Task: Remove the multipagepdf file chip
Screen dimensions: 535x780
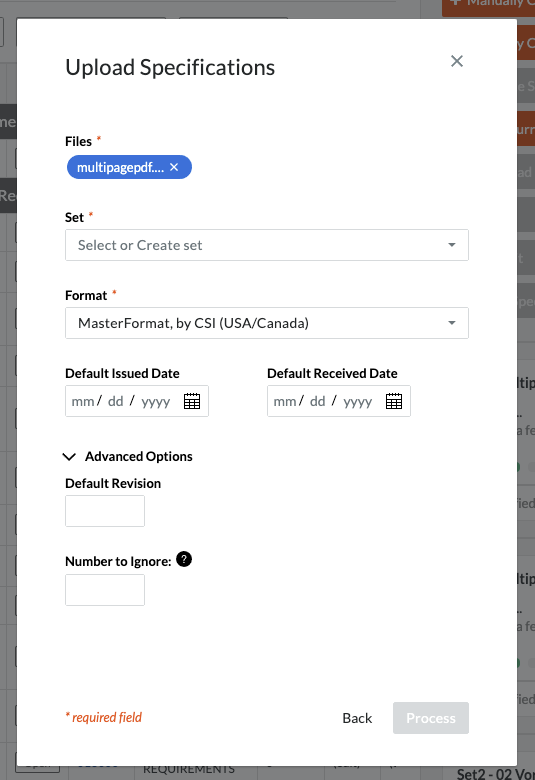Action: click(174, 167)
